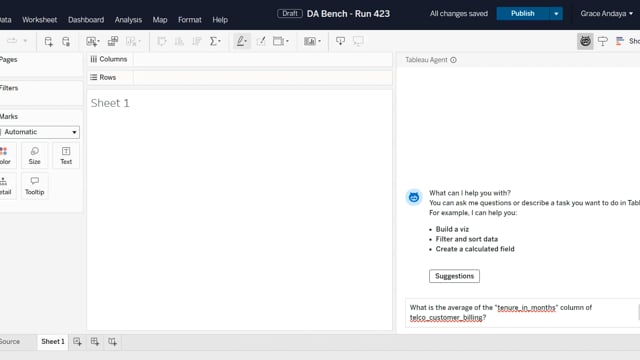Click the Data Guide icon beside Agent
This screenshot has height=360, width=640.
[x=602, y=41]
